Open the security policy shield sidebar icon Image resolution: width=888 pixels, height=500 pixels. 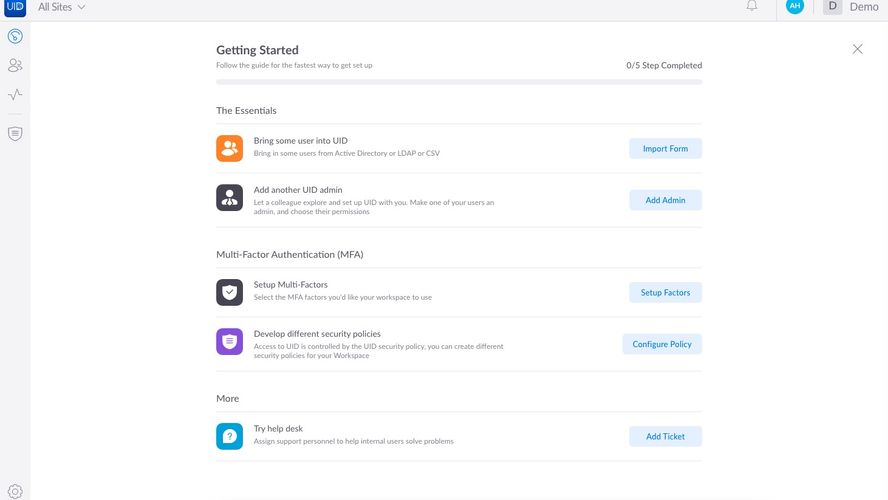15,133
